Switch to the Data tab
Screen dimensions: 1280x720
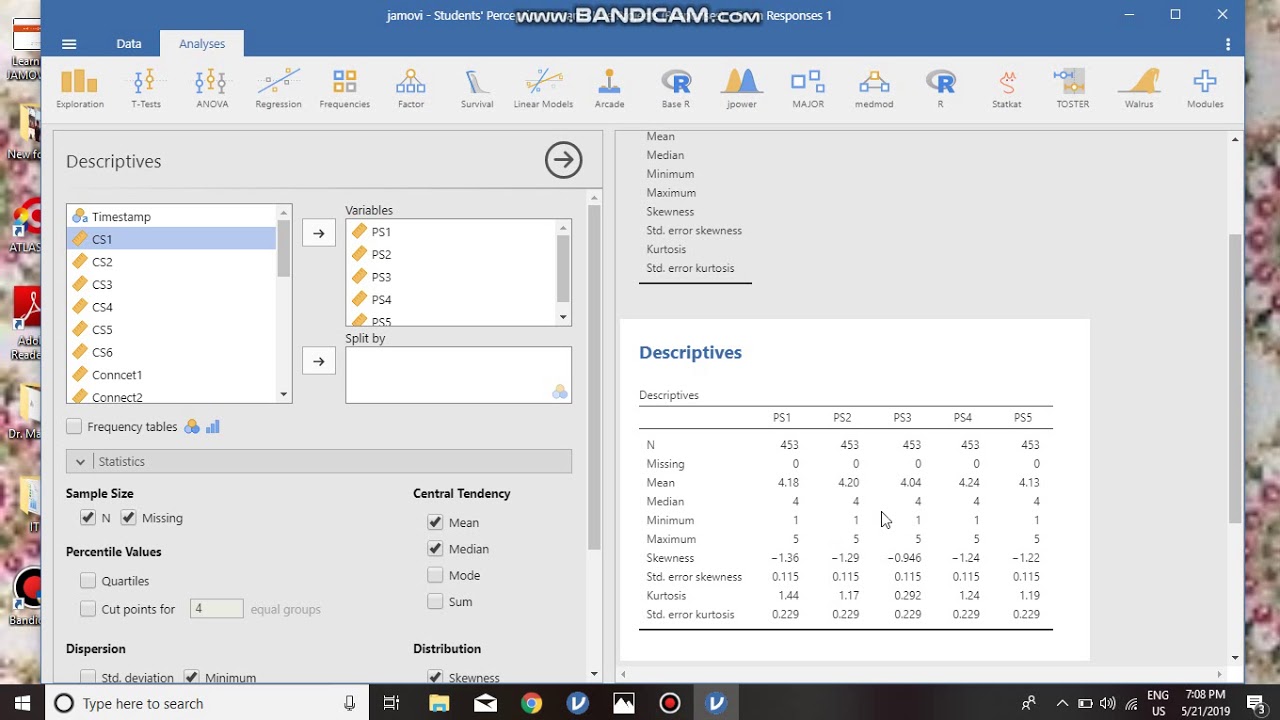129,44
